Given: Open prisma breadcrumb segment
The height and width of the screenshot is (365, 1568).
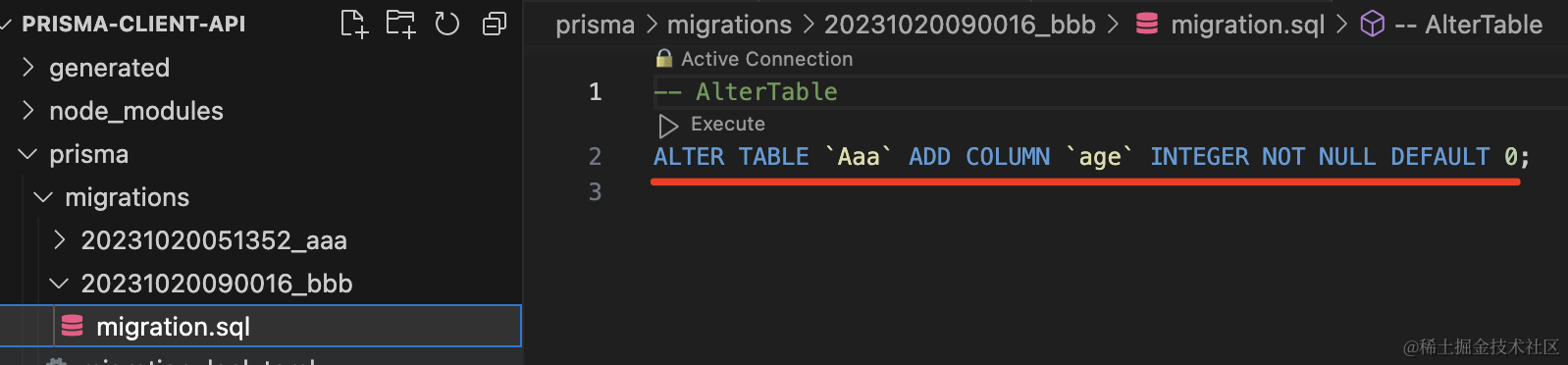Looking at the screenshot, I should tap(595, 24).
